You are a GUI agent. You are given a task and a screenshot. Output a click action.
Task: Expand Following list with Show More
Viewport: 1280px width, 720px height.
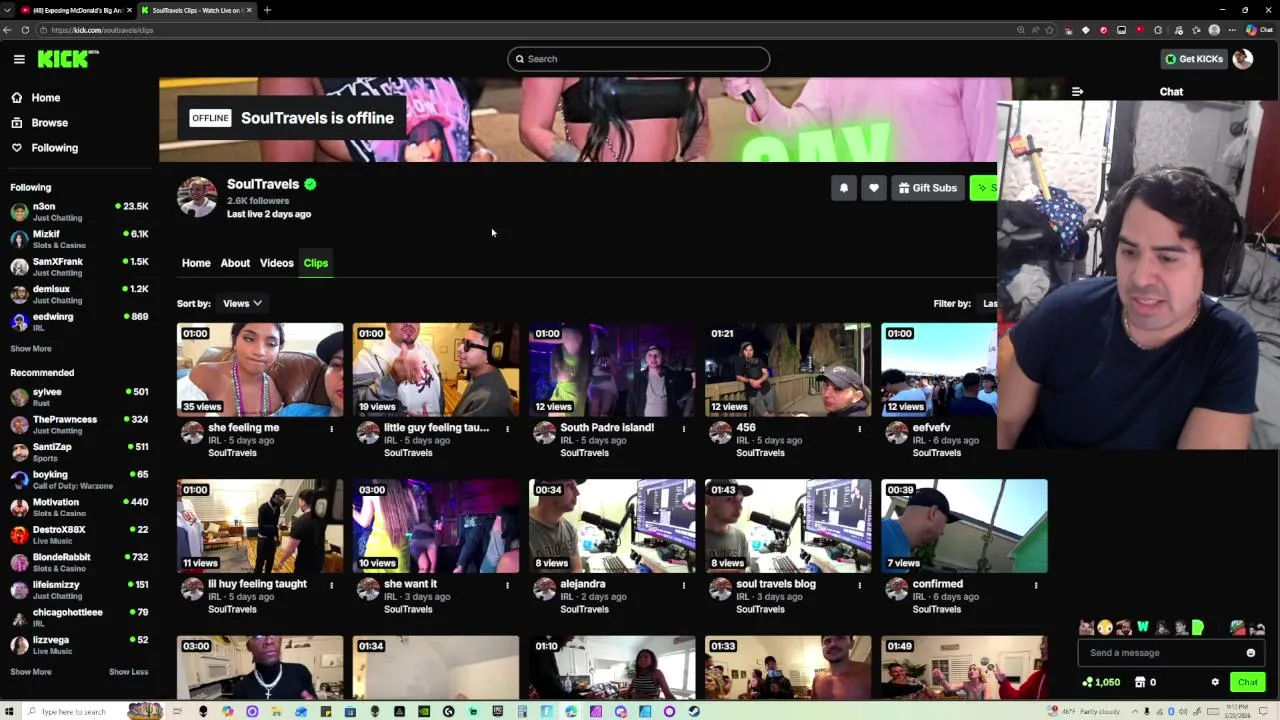click(31, 349)
